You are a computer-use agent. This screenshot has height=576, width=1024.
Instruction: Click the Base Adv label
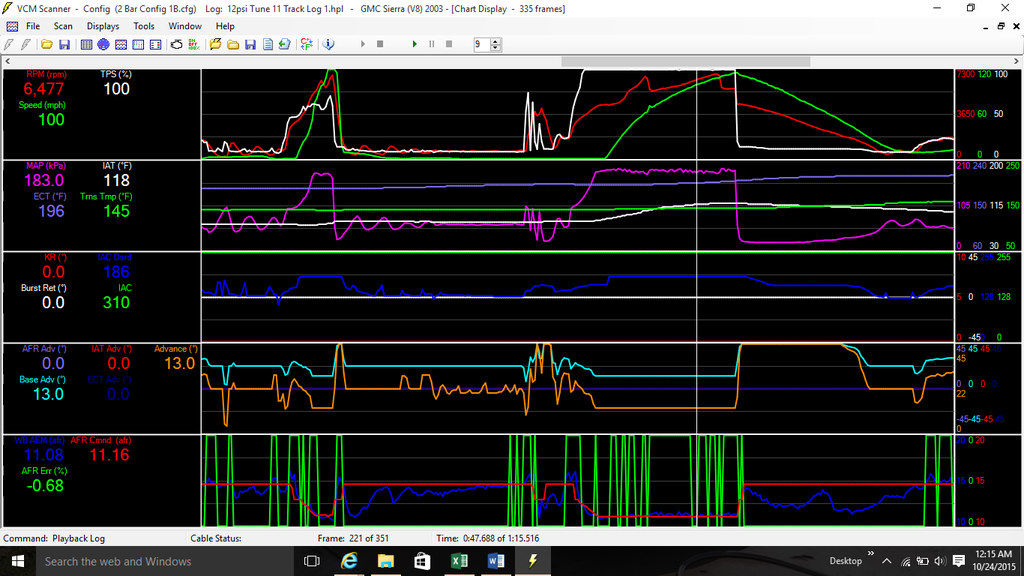pyautogui.click(x=42, y=379)
